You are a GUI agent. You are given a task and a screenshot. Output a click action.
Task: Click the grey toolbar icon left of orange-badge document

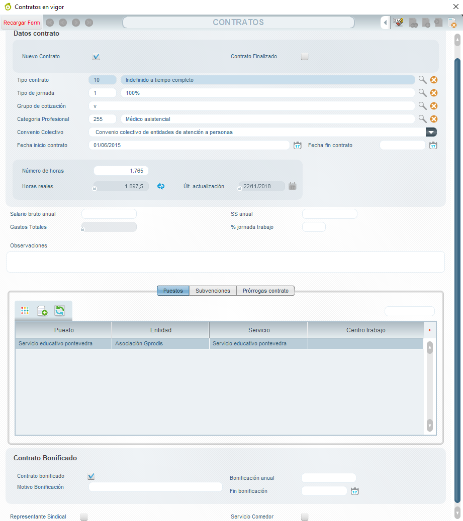pos(439,23)
